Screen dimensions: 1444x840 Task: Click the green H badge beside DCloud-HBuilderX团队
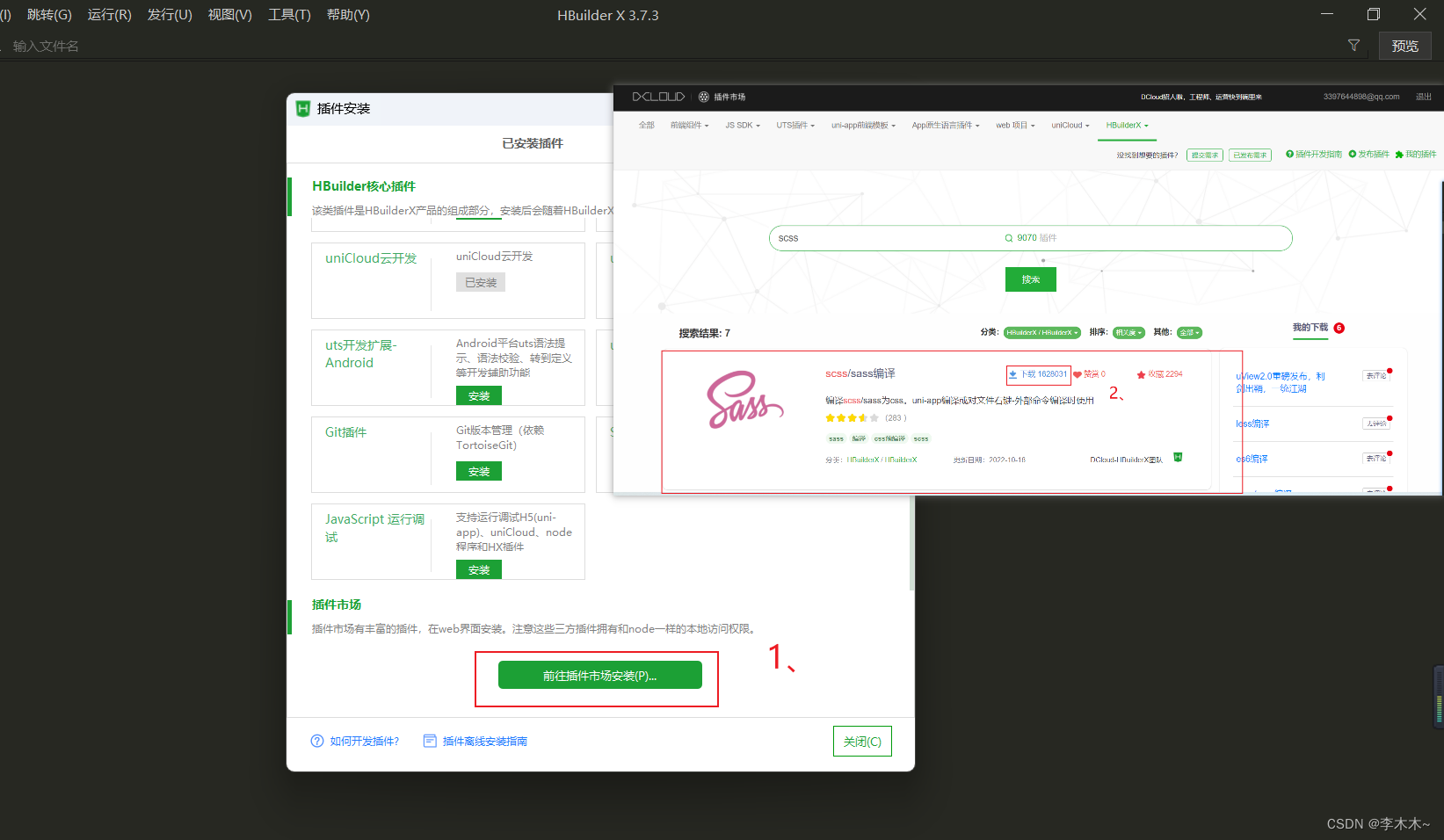point(1178,457)
